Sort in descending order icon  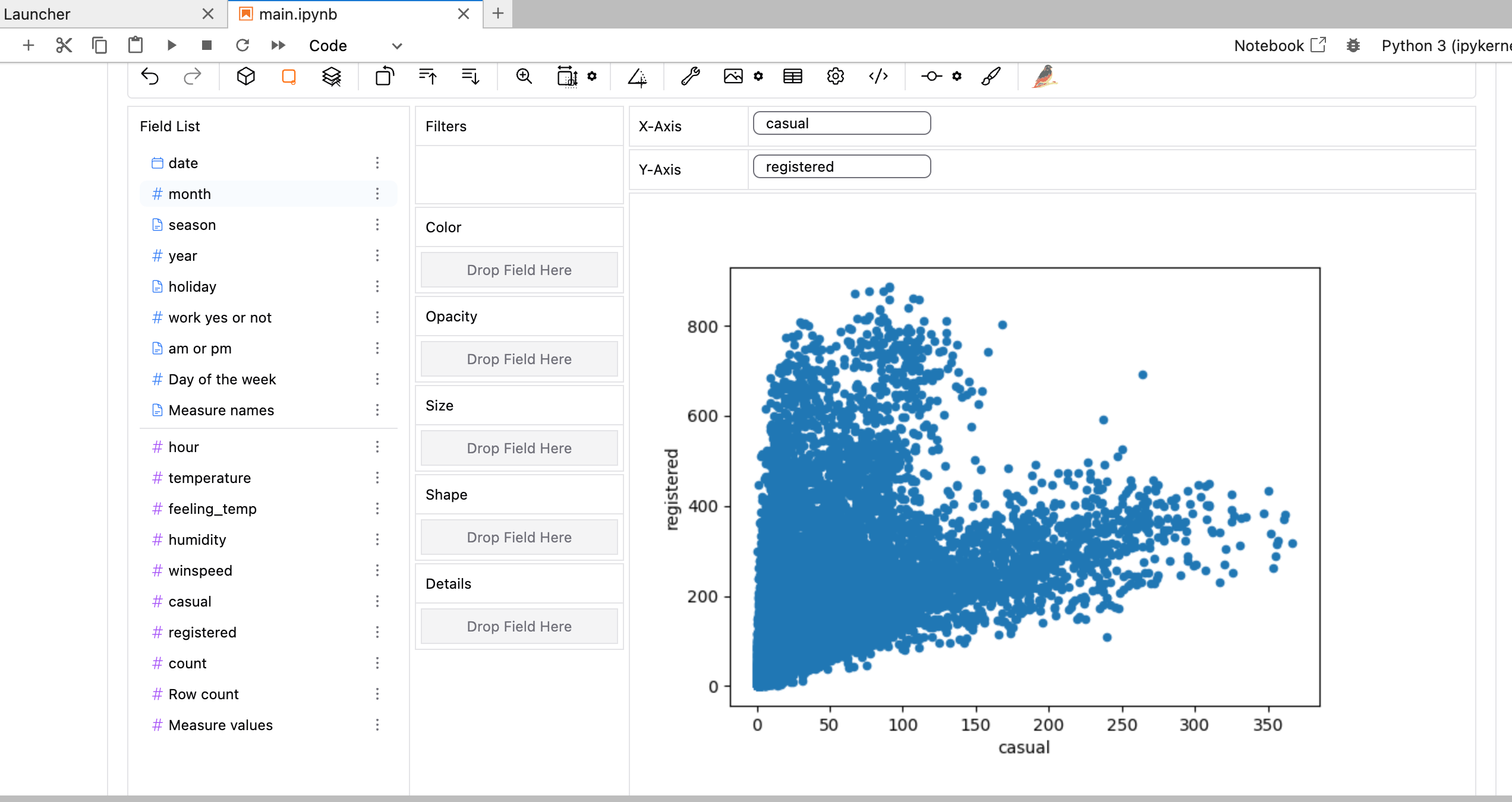471,77
